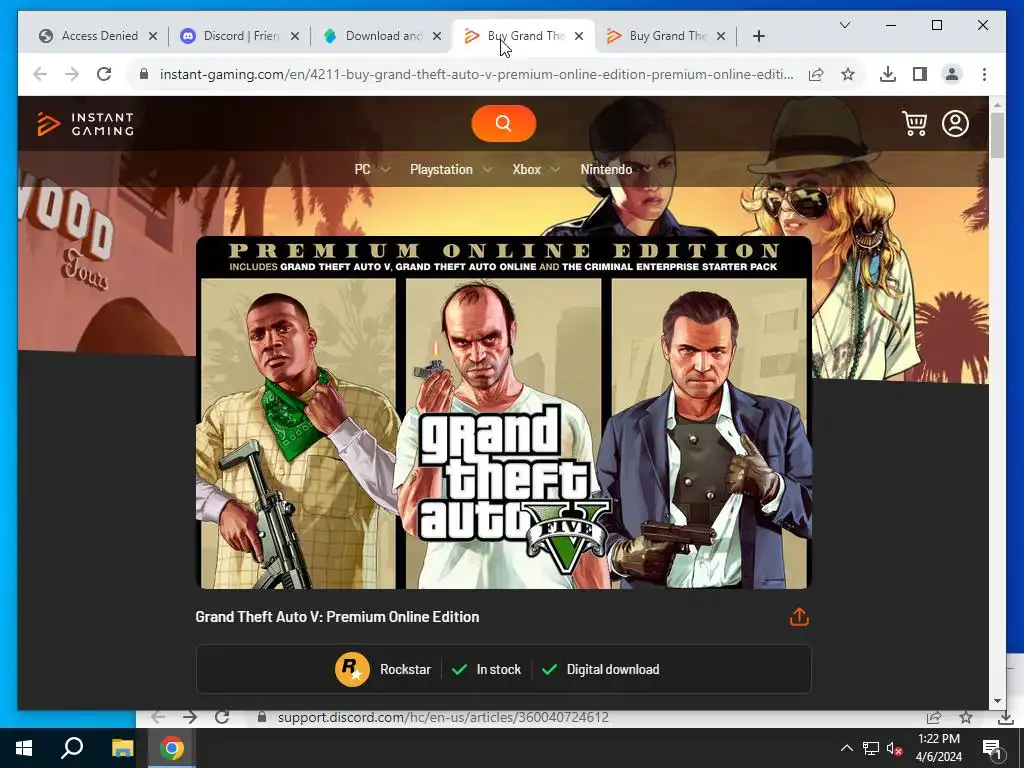Open Chrome downloads icon
1024x768 pixels.
click(x=888, y=74)
